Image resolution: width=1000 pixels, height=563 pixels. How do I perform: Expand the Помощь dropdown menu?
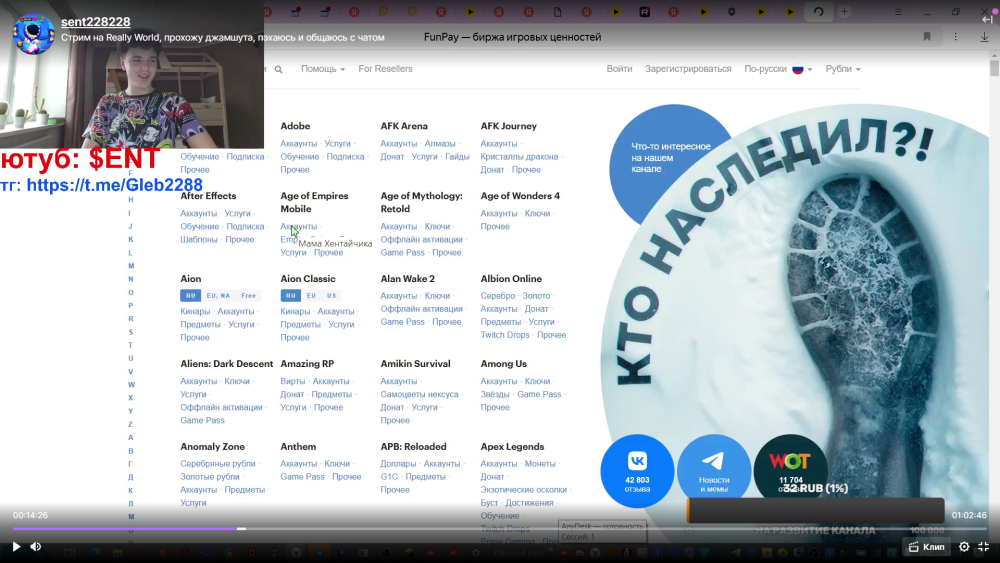(x=323, y=69)
